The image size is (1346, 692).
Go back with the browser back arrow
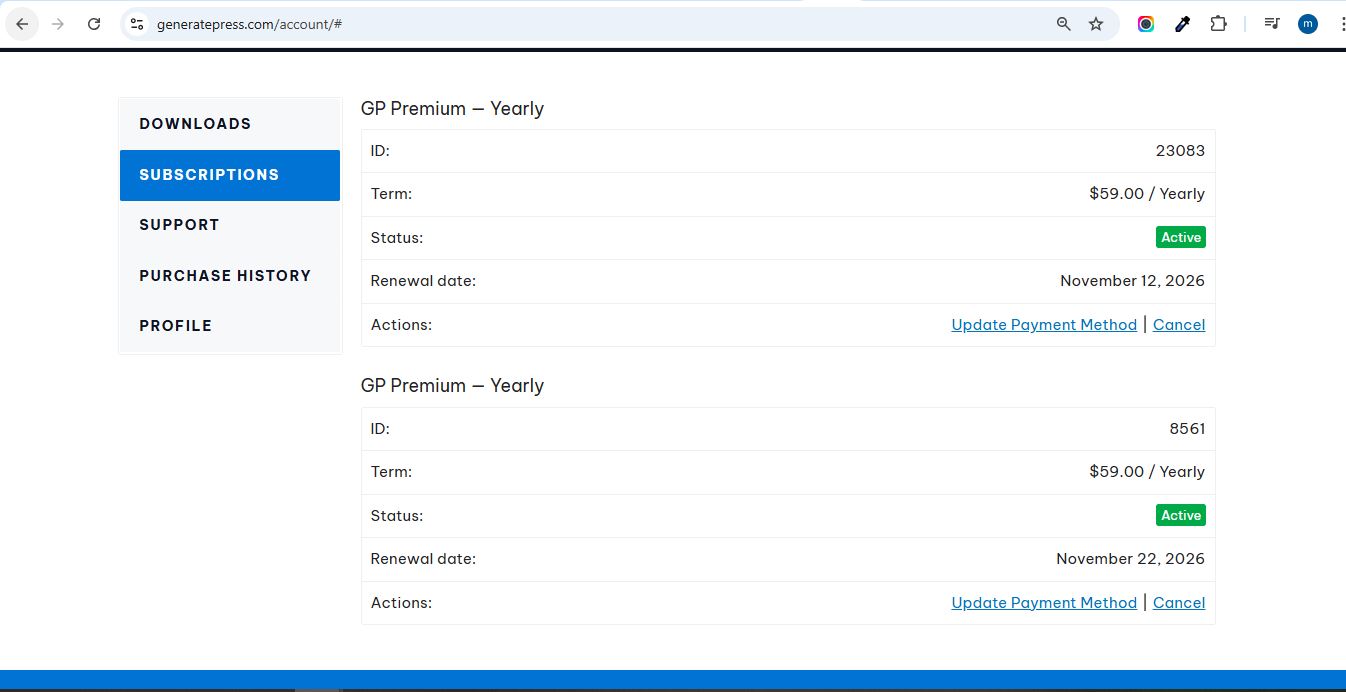click(22, 24)
